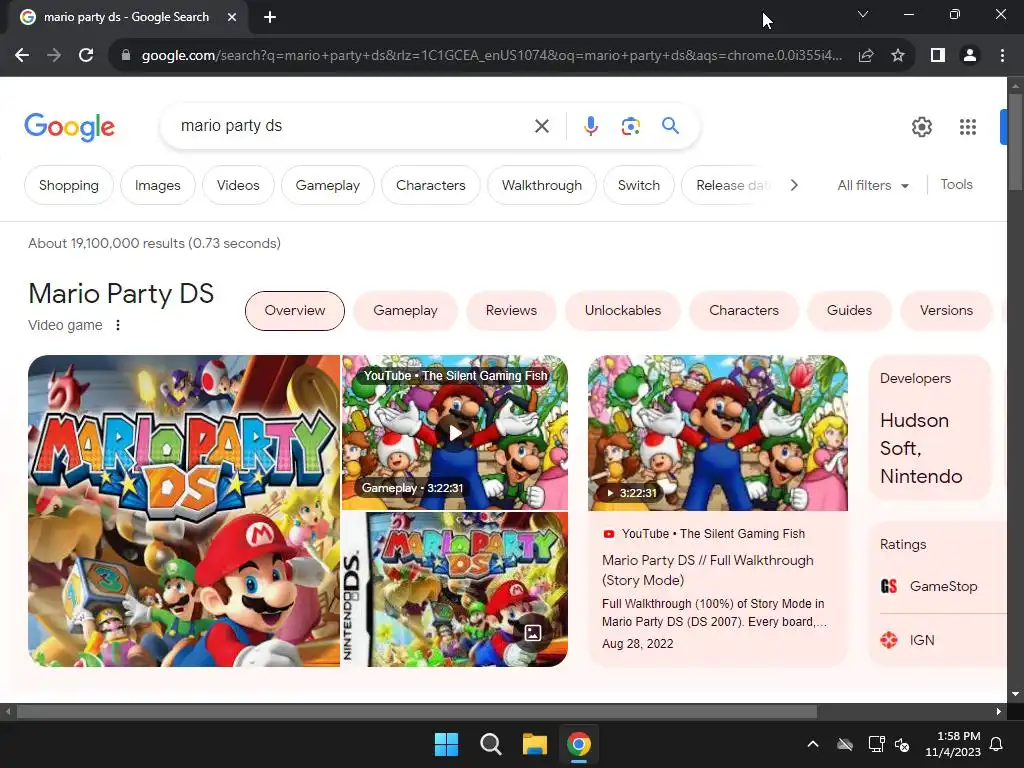This screenshot has height=768, width=1024.
Task: Open large Mario Party DS cover image
Action: [x=184, y=511]
